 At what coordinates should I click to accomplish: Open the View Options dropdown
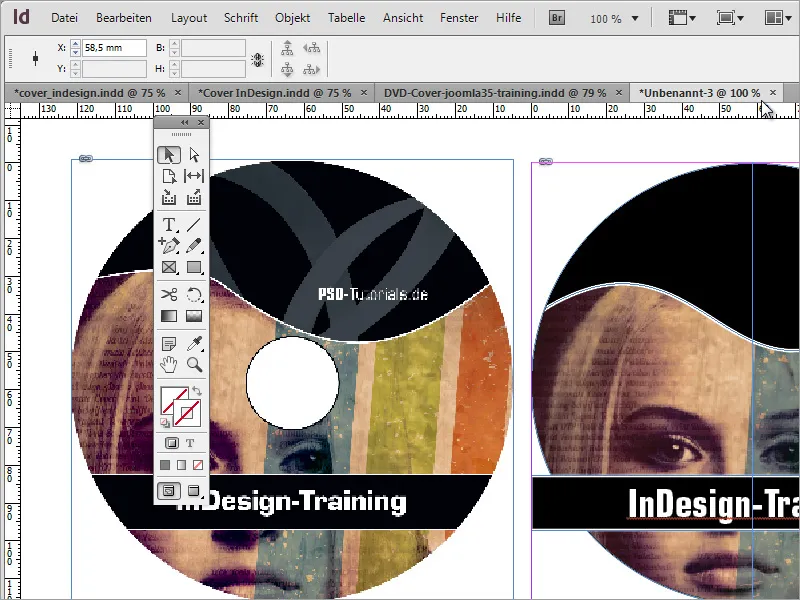[683, 18]
